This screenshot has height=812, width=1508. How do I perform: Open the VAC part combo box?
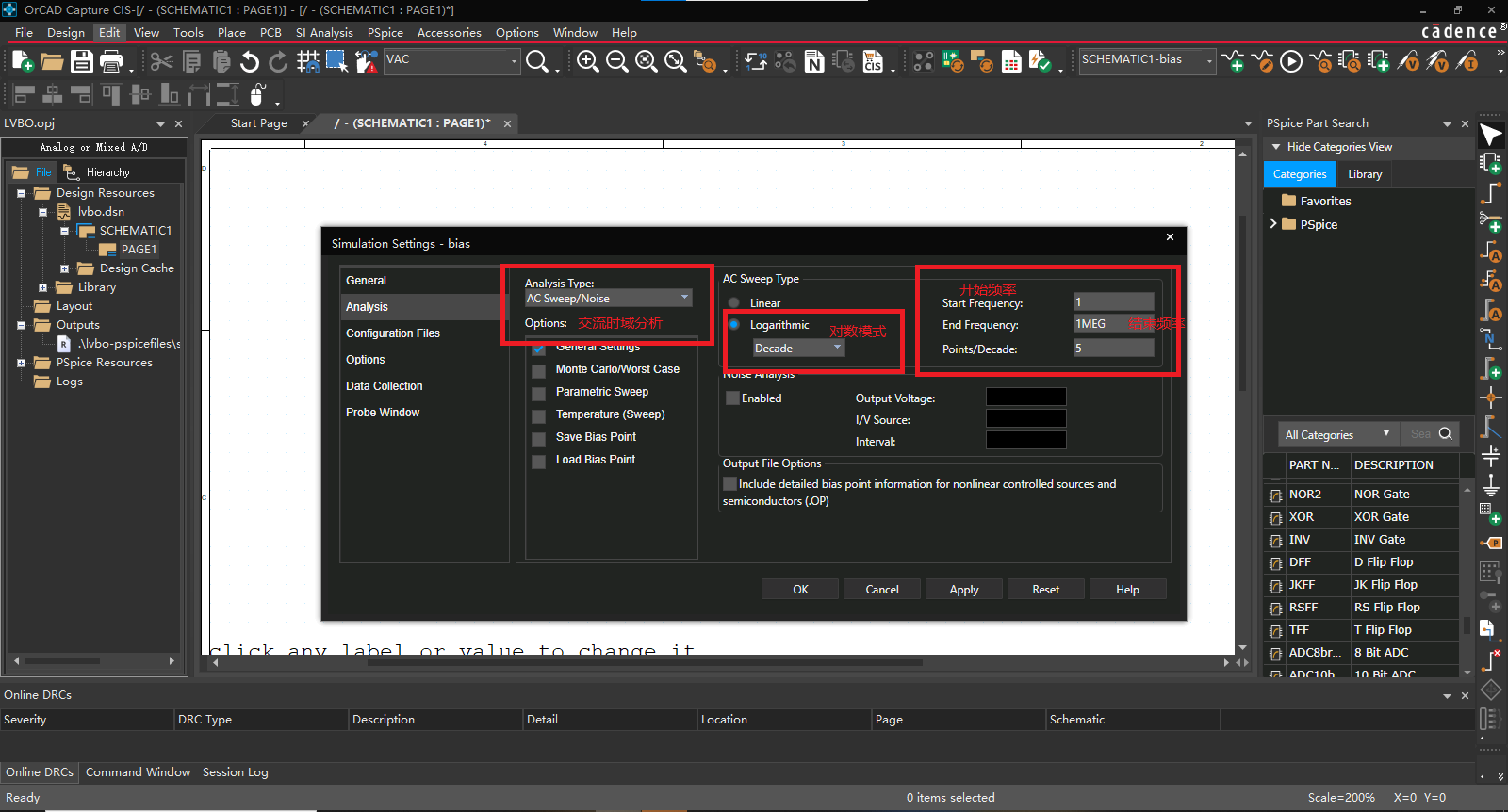tap(514, 61)
